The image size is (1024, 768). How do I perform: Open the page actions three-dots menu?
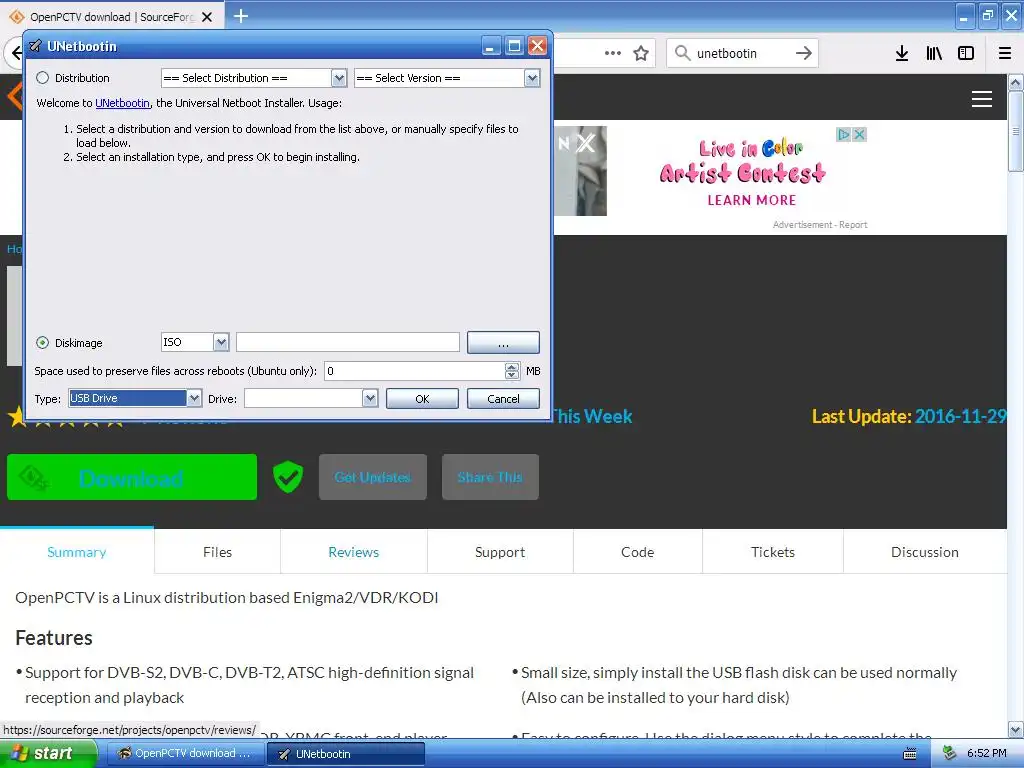tap(613, 54)
